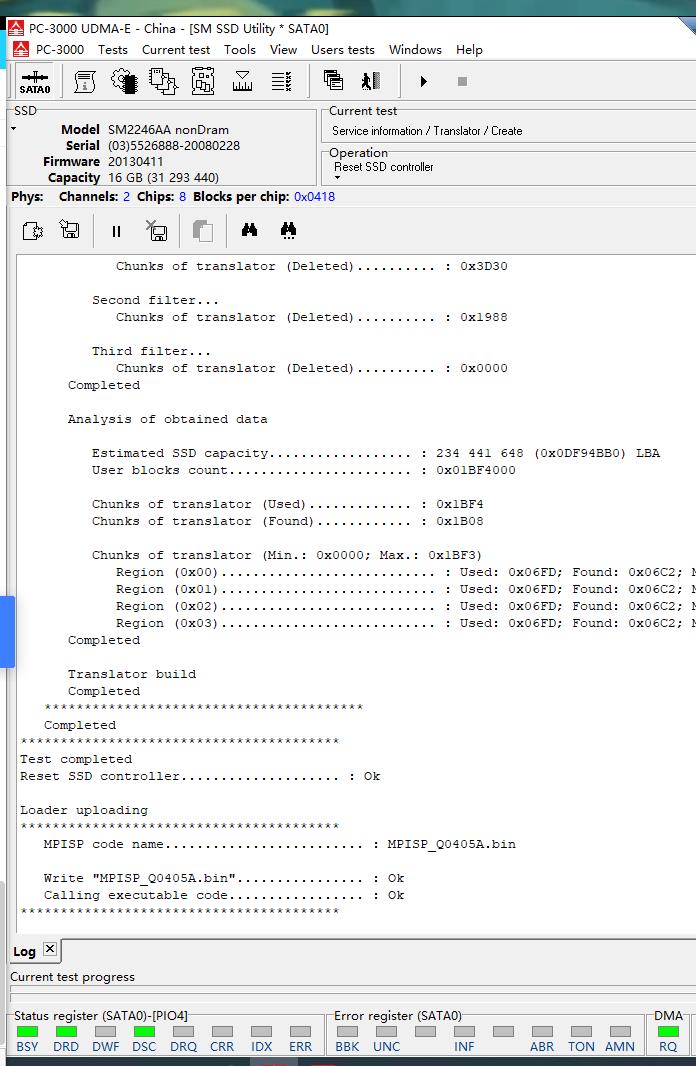Open the Tests menu

[113, 50]
